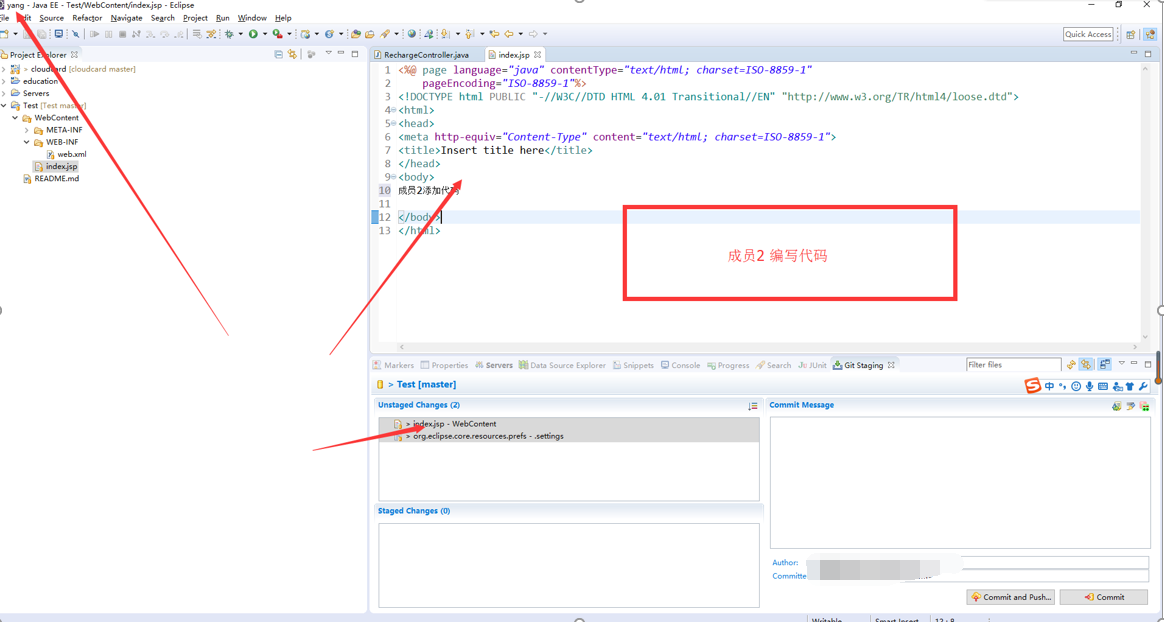Viewport: 1164px width, 622px height.
Task: Click the Last Edit Location arrow icon
Action: 494,34
